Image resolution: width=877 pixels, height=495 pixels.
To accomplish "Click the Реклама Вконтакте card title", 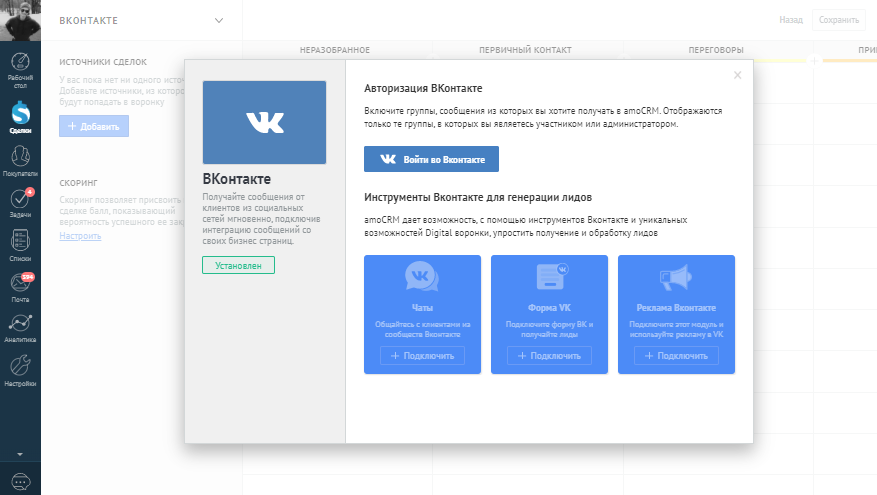I will pyautogui.click(x=676, y=308).
